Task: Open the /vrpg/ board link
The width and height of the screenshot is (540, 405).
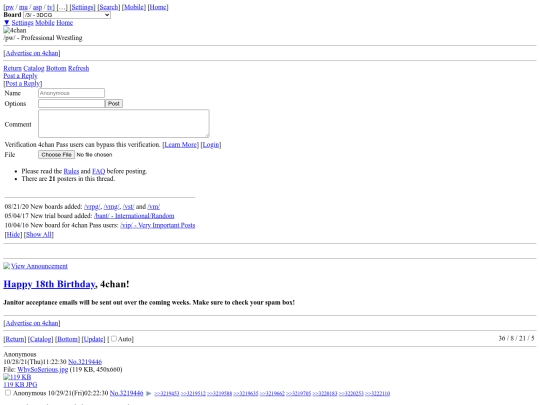Action: pos(92,207)
